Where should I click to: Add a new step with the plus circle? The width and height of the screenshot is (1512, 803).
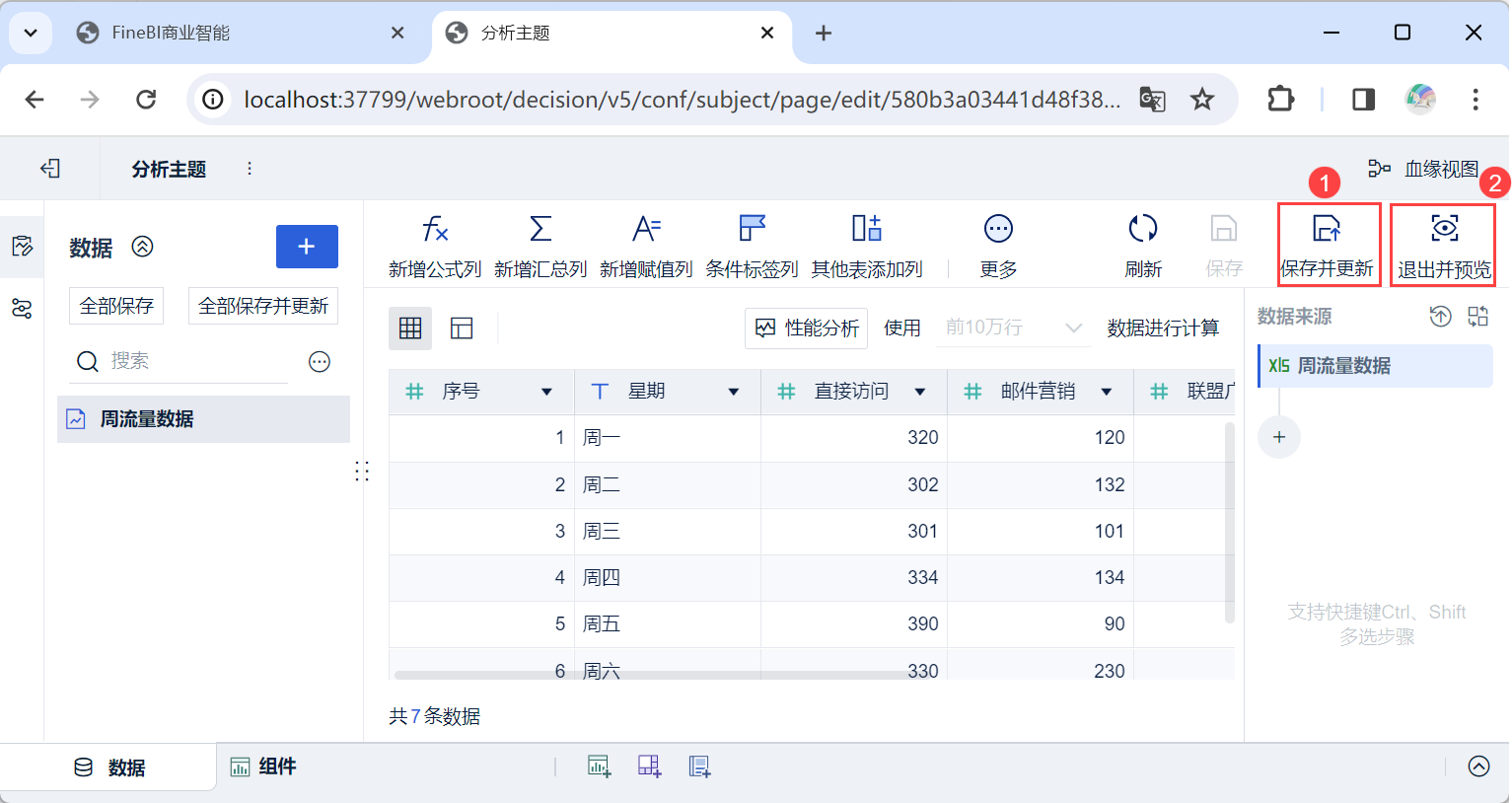1279,437
